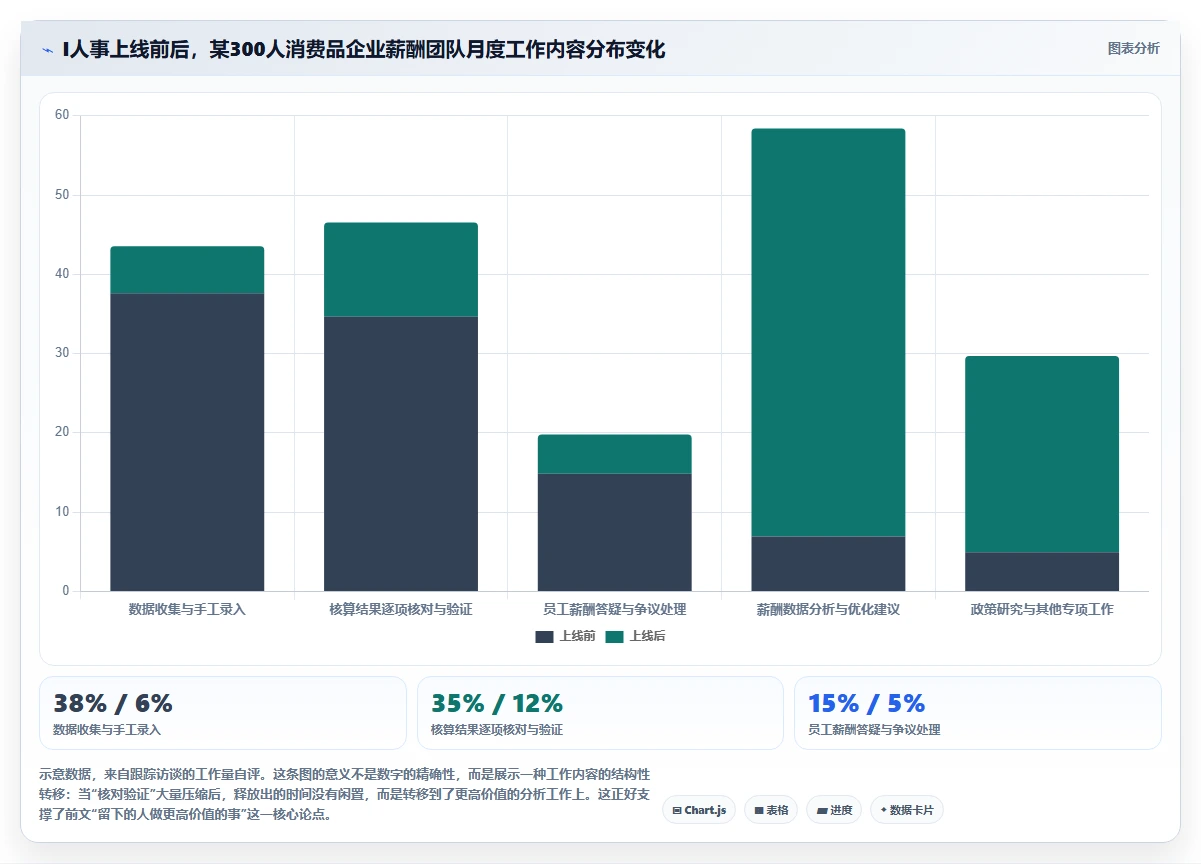
Task: Click the 15% / 5% stat card
Action: (x=977, y=713)
